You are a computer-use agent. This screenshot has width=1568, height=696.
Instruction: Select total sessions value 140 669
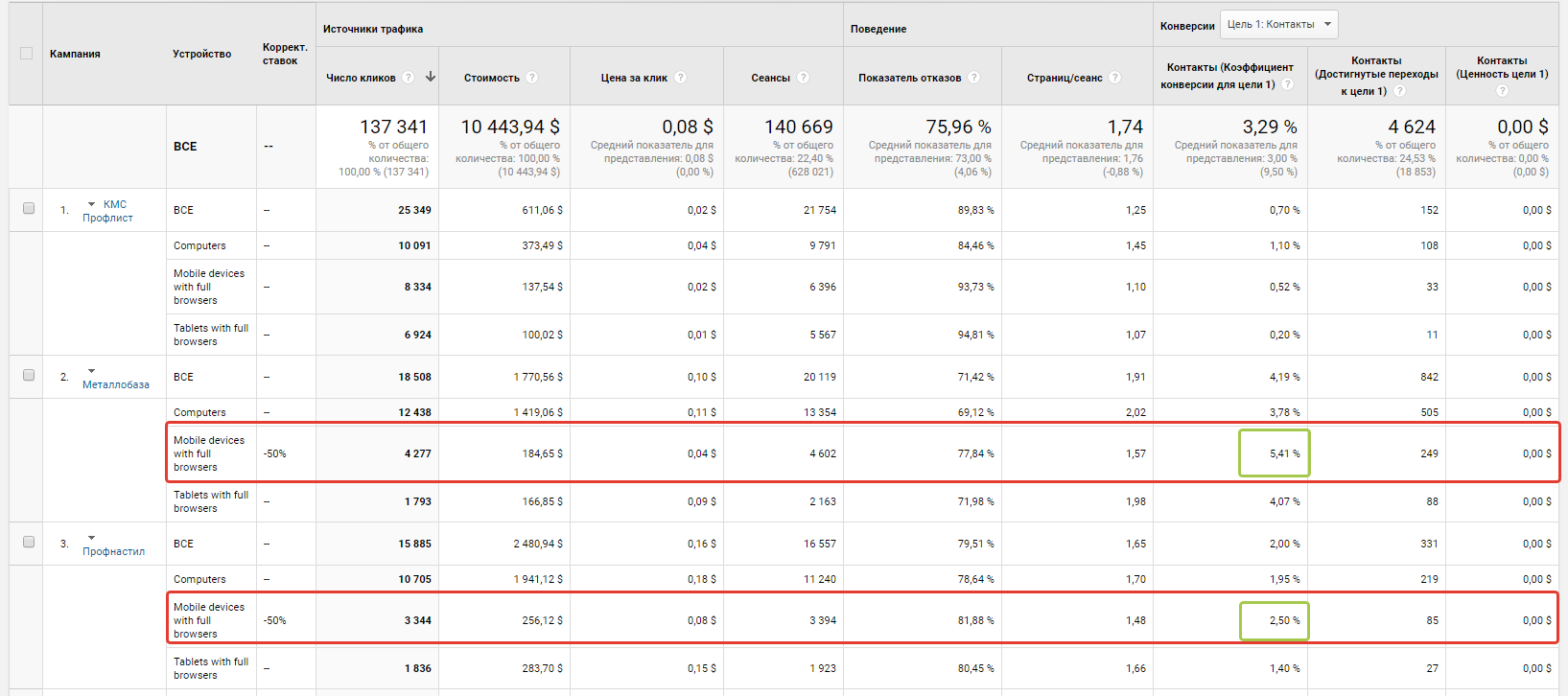tap(799, 127)
